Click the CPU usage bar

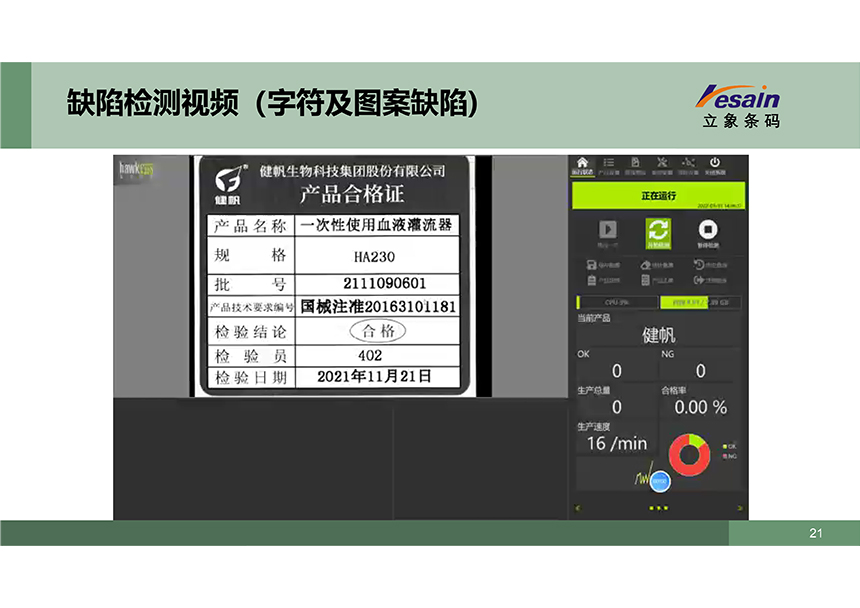pyautogui.click(x=617, y=302)
